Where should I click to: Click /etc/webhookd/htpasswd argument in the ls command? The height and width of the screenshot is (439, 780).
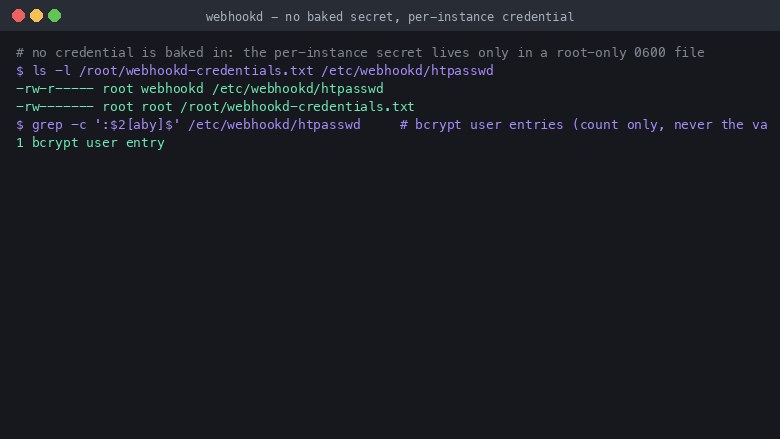point(407,71)
